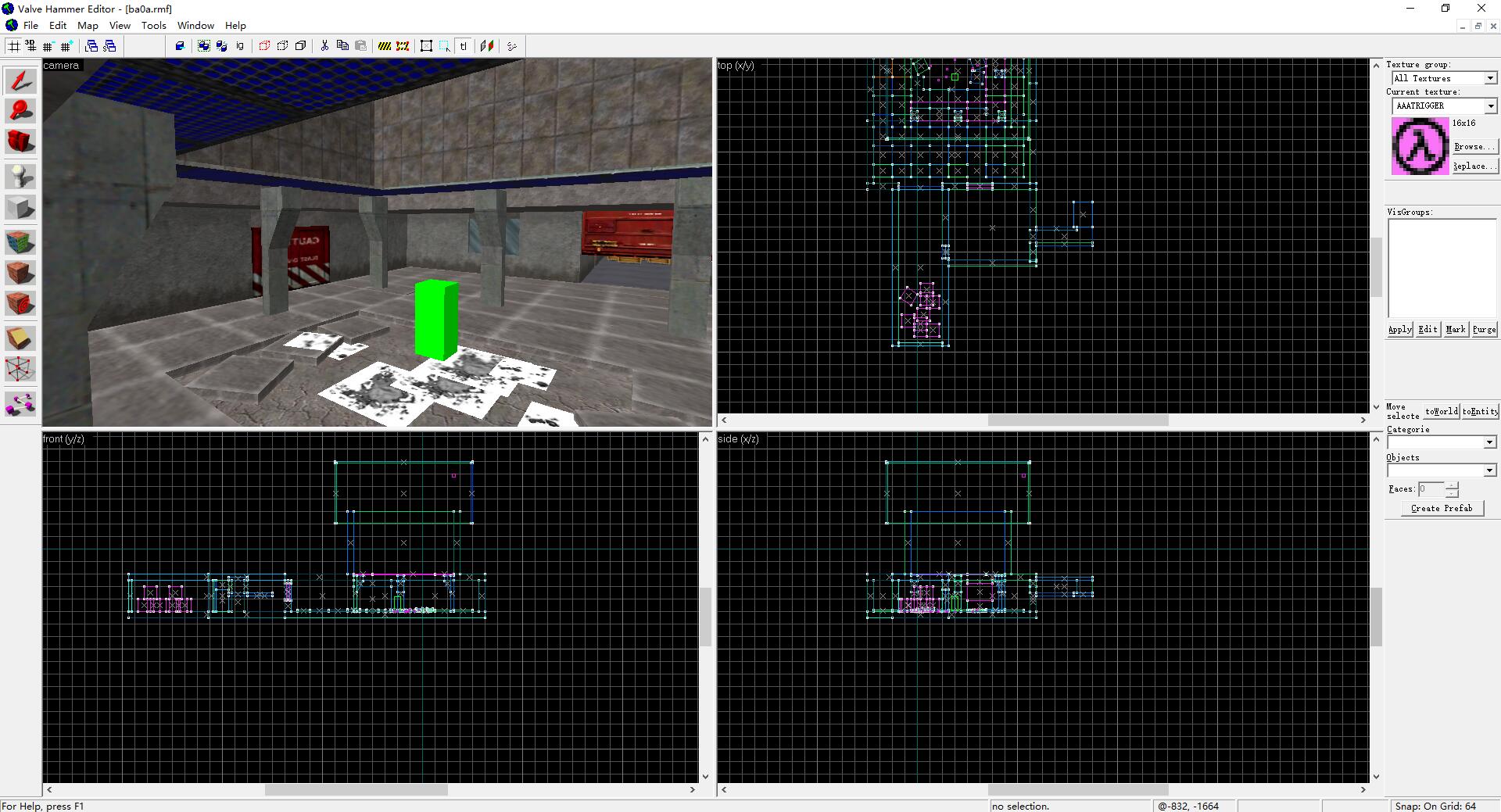Click the Load Window State icon
This screenshot has height=812, width=1501.
[x=92, y=46]
